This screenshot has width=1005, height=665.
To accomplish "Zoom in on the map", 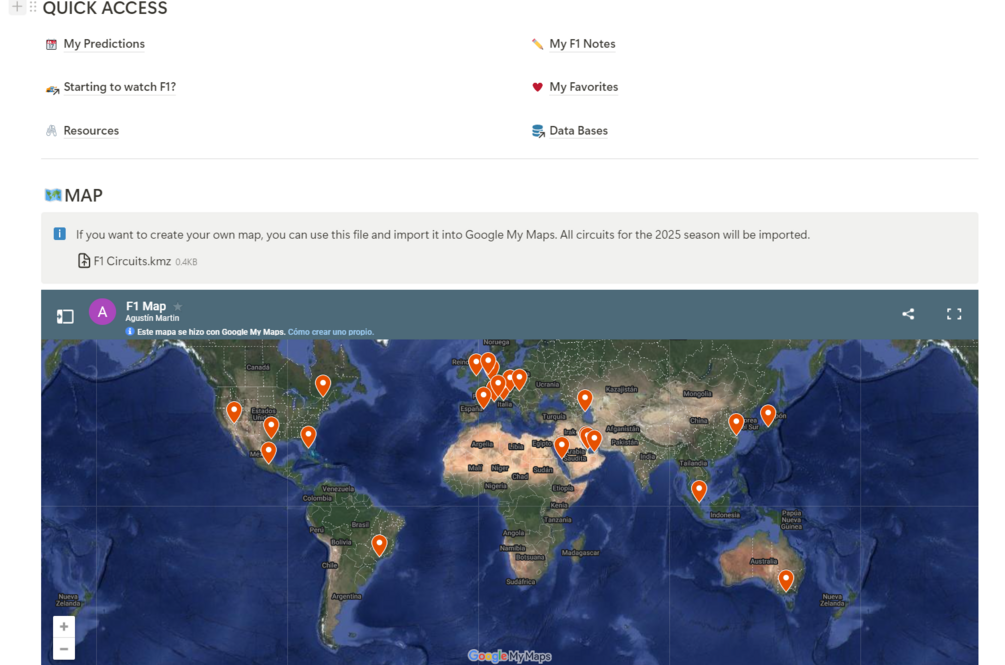I will [63, 627].
